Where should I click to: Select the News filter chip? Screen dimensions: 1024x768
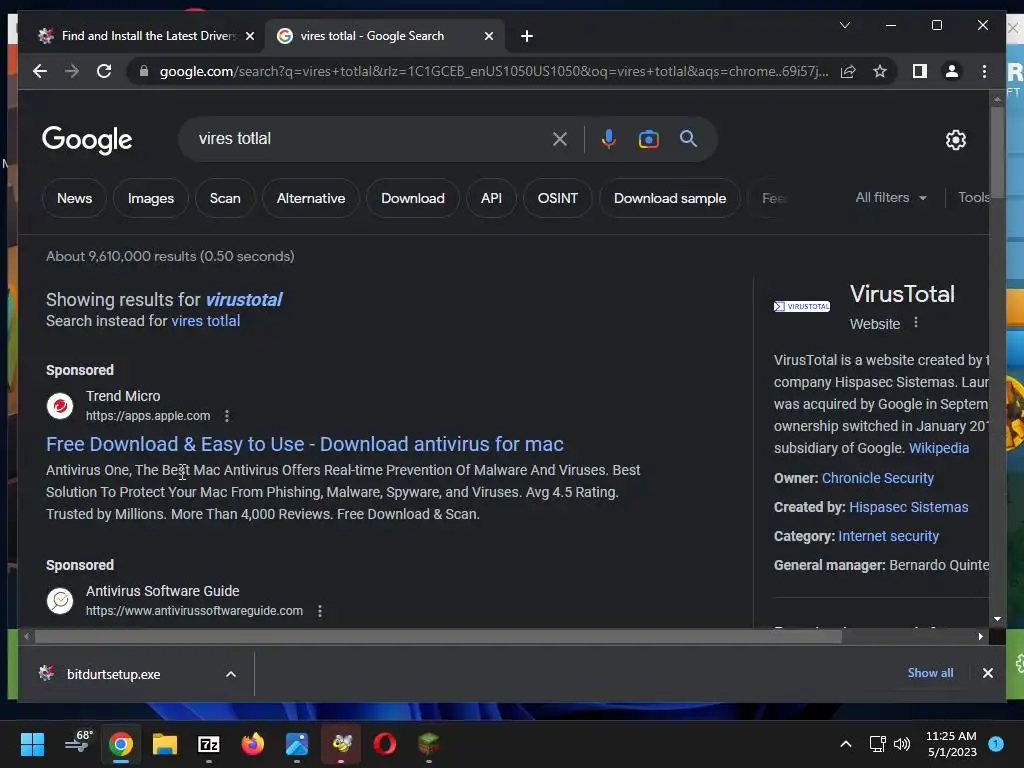click(x=74, y=198)
